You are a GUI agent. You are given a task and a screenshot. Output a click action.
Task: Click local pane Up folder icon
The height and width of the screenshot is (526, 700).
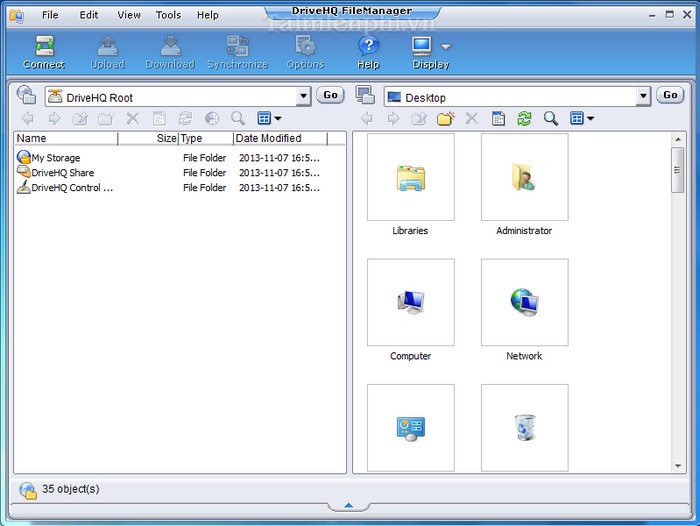pos(420,118)
